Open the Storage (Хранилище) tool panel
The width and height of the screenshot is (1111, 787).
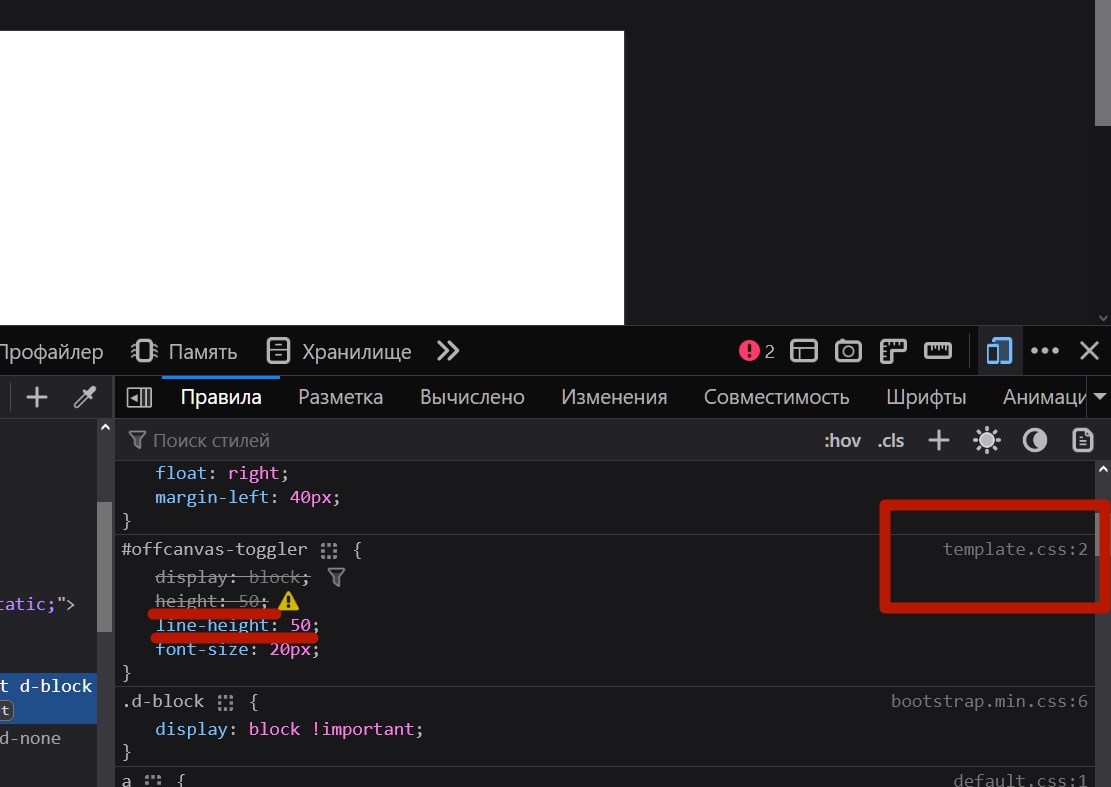tap(339, 351)
